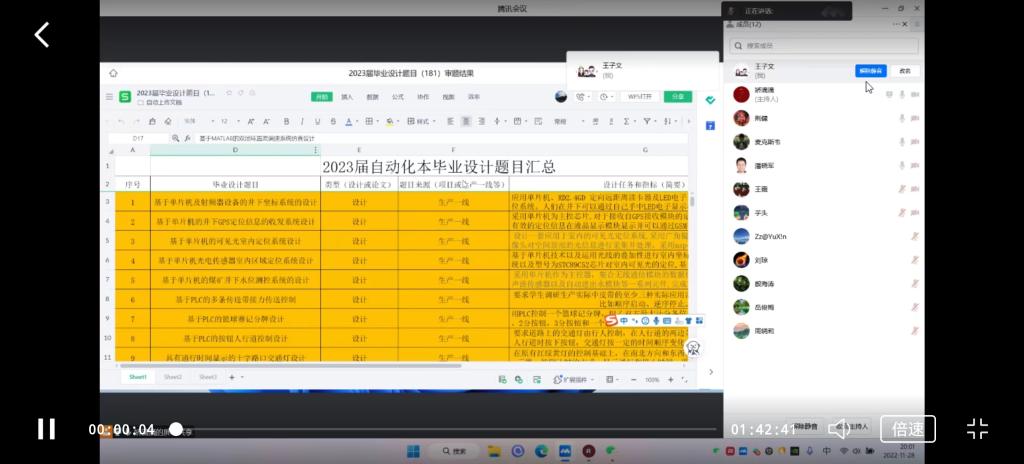Click the green 分享 share button
Image resolution: width=1024 pixels, height=464 pixels.
coord(678,97)
